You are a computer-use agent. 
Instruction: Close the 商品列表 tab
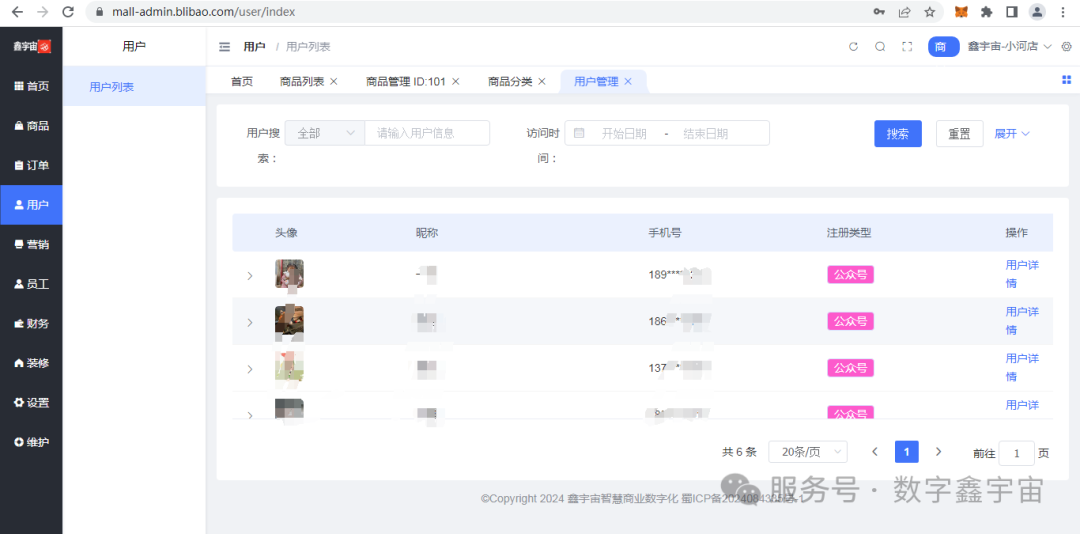pyautogui.click(x=334, y=81)
